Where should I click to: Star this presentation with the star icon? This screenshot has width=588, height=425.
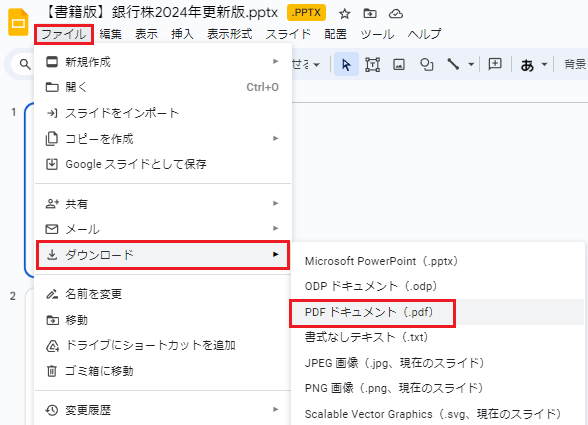coord(344,14)
